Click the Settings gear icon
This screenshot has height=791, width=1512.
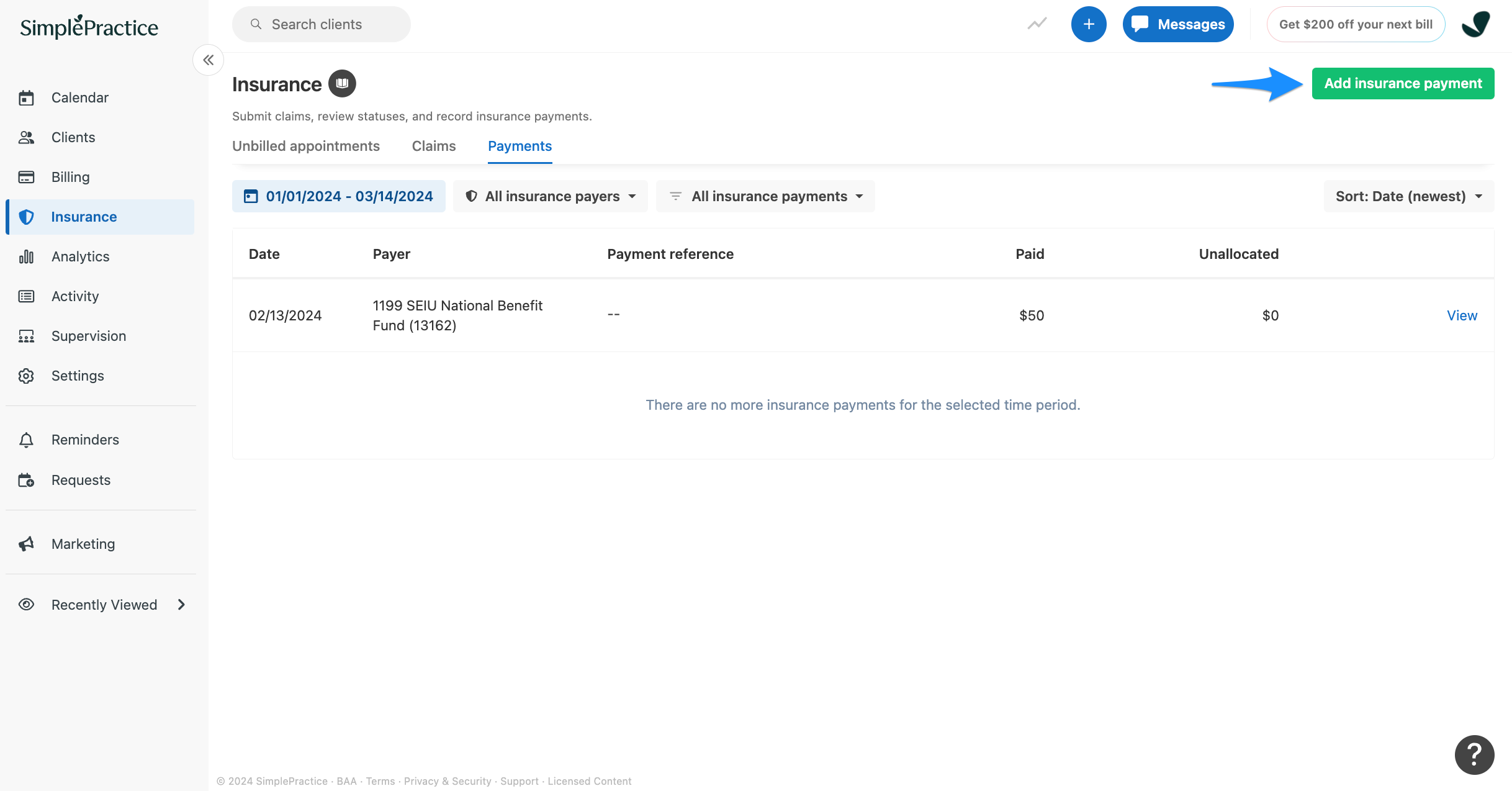point(26,376)
